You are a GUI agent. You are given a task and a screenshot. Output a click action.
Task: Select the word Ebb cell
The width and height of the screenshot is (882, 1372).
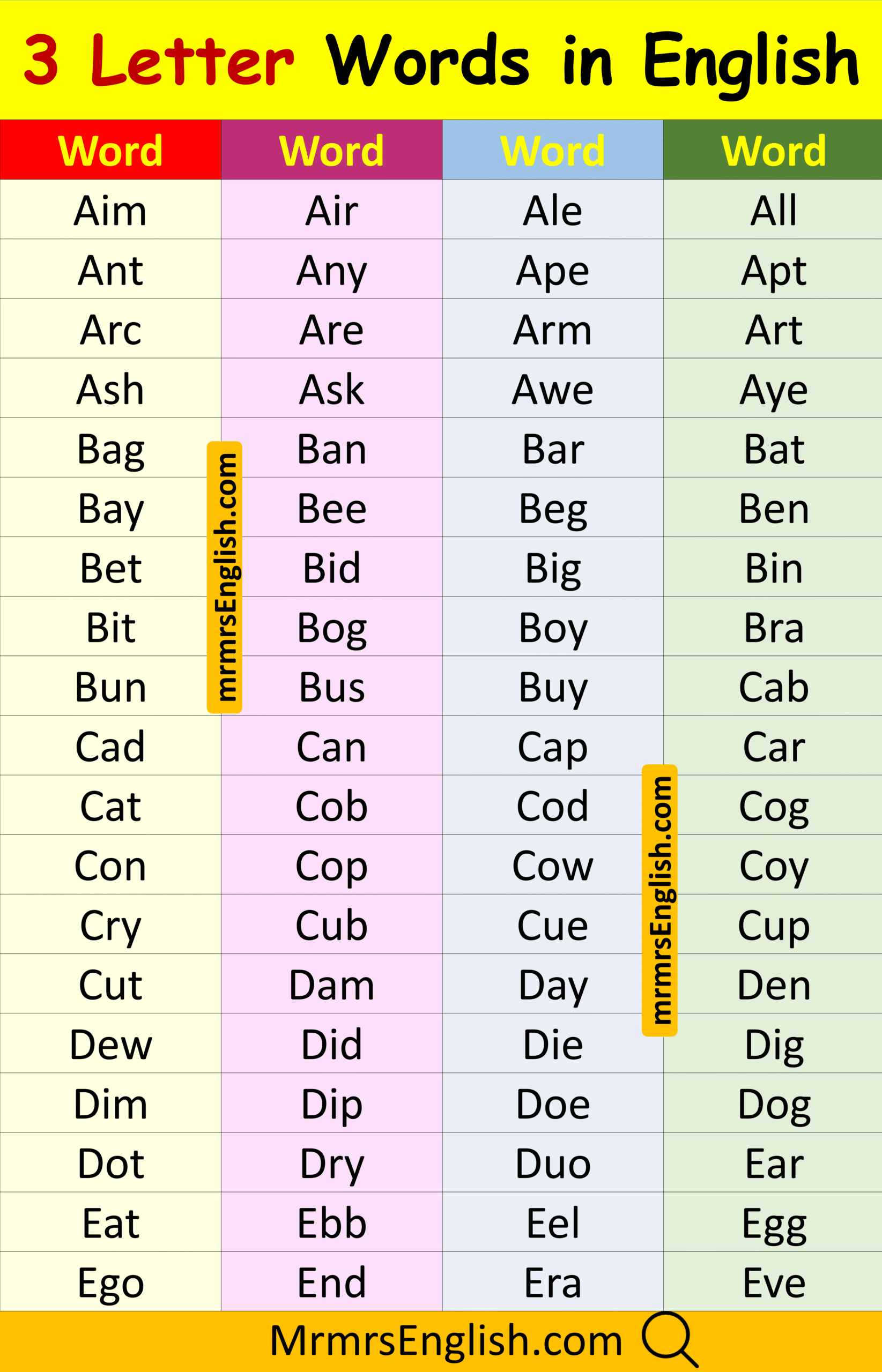point(331,1222)
